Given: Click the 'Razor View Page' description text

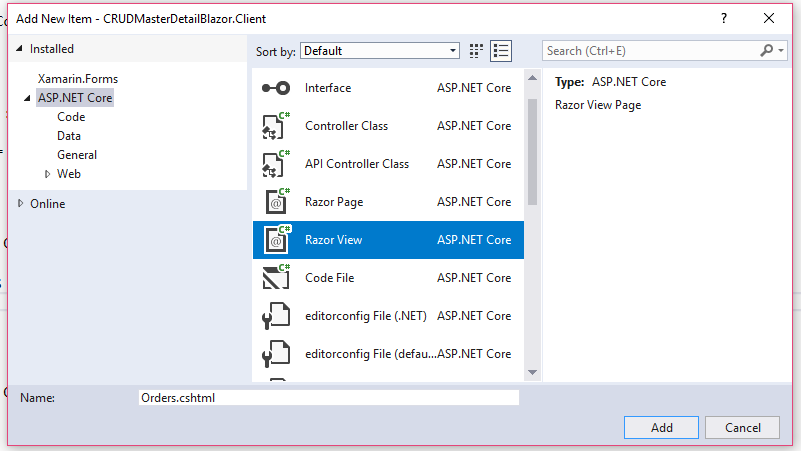Looking at the screenshot, I should coord(598,105).
